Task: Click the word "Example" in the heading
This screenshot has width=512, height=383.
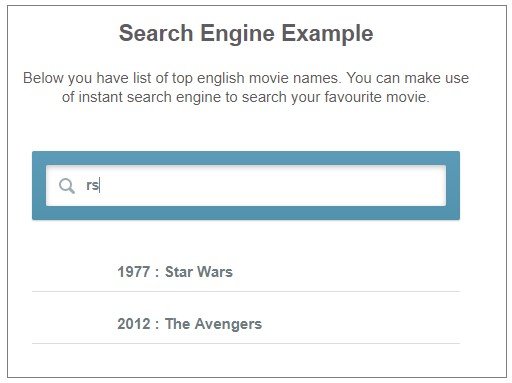Action: click(x=327, y=34)
